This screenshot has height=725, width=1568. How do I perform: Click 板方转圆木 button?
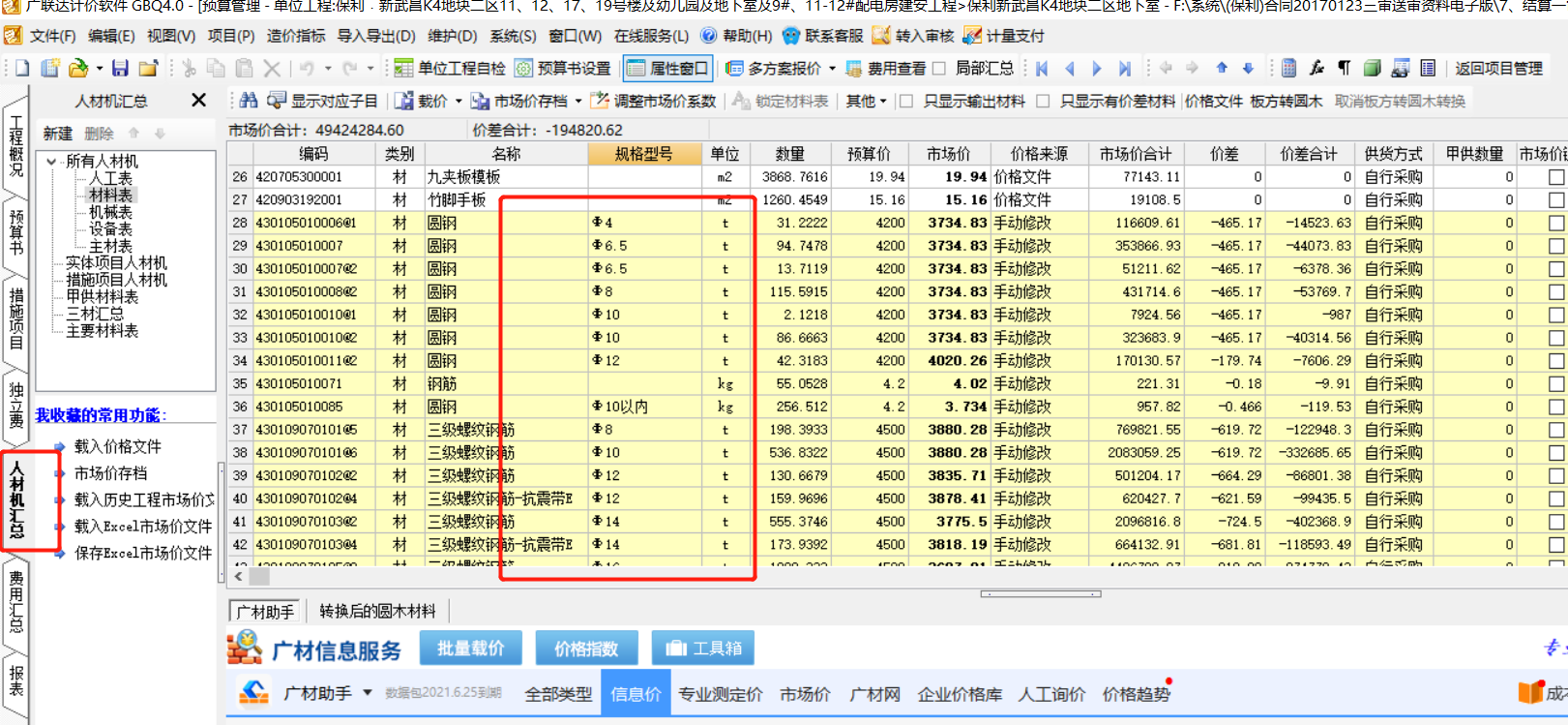click(x=1286, y=101)
